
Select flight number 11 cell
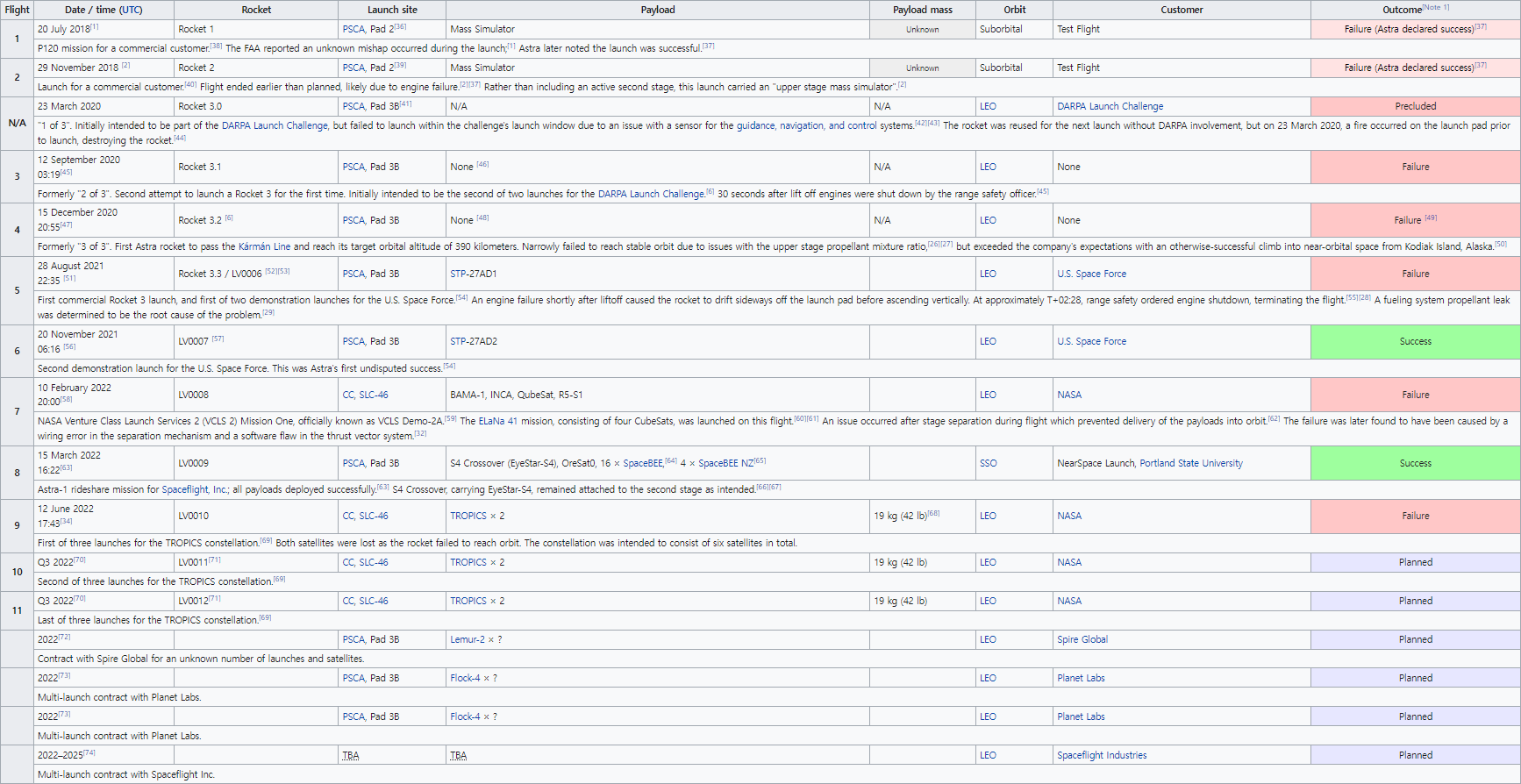click(x=18, y=610)
